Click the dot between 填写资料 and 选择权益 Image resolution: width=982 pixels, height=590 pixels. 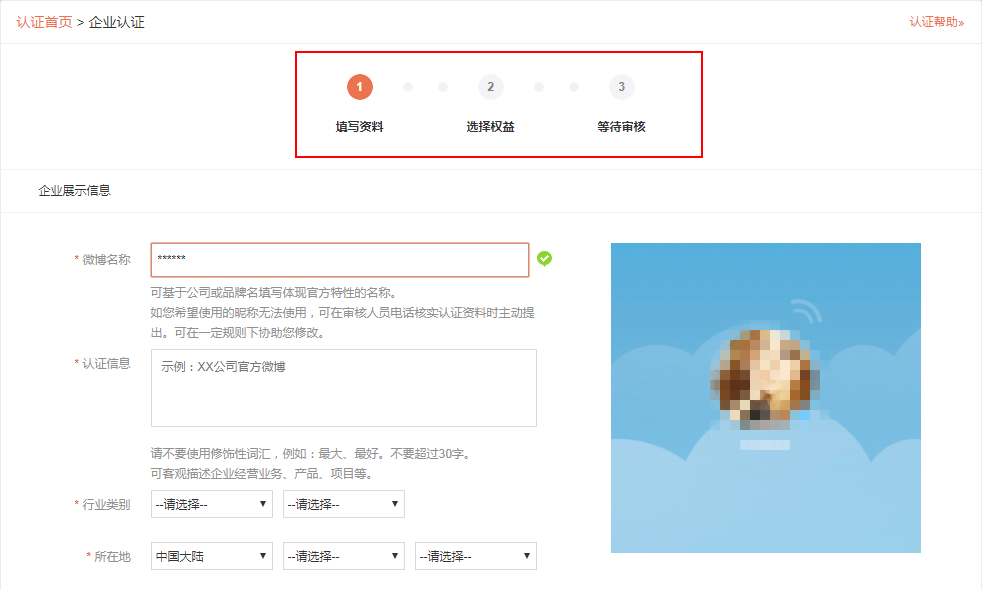[408, 87]
